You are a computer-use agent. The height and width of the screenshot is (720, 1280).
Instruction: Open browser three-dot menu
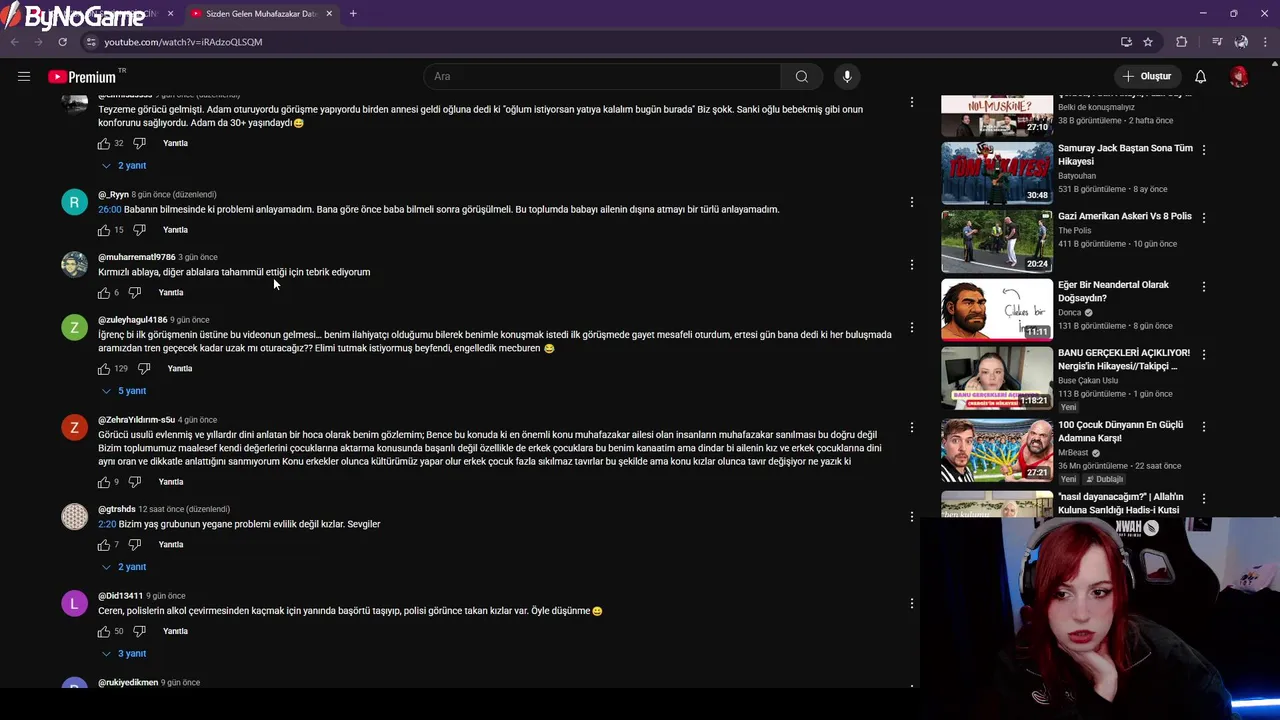pyautogui.click(x=1266, y=42)
